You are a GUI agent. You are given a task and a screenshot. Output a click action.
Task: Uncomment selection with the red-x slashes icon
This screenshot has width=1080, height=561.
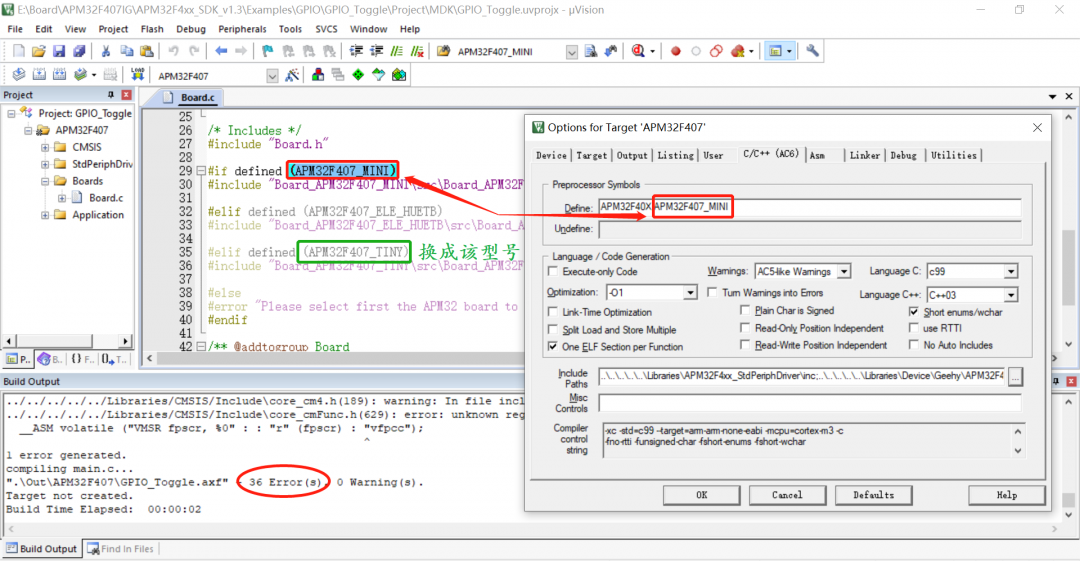click(x=417, y=51)
